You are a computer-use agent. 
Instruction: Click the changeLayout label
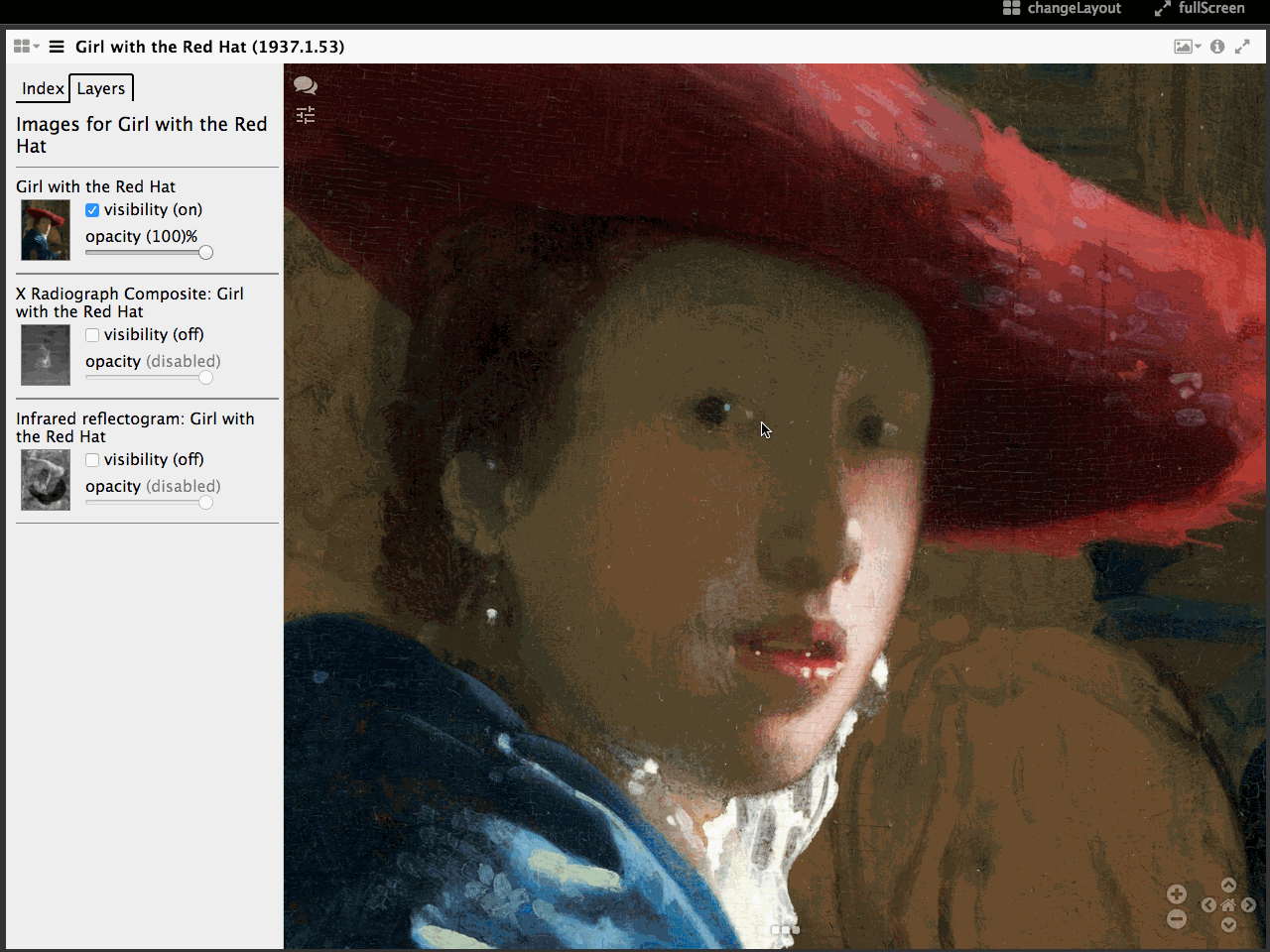click(x=1075, y=8)
